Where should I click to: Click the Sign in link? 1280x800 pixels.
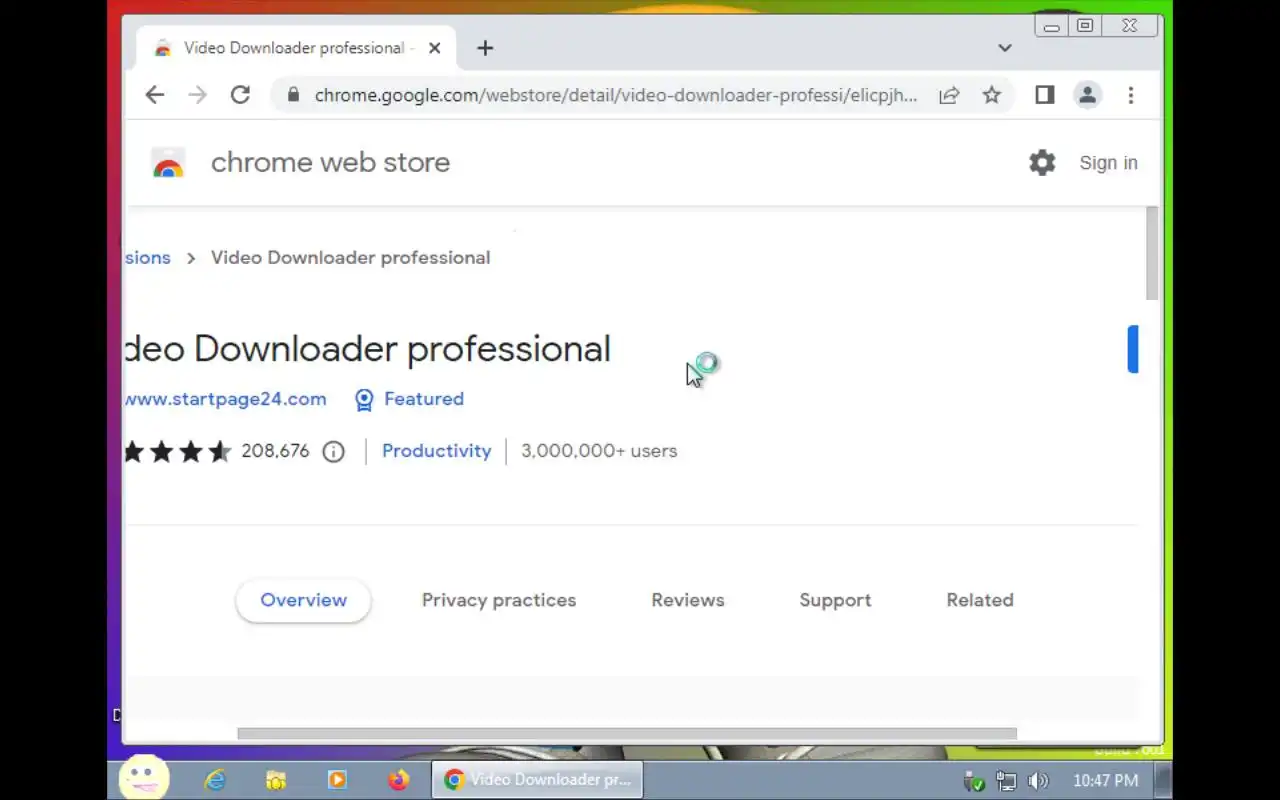[x=1108, y=163]
